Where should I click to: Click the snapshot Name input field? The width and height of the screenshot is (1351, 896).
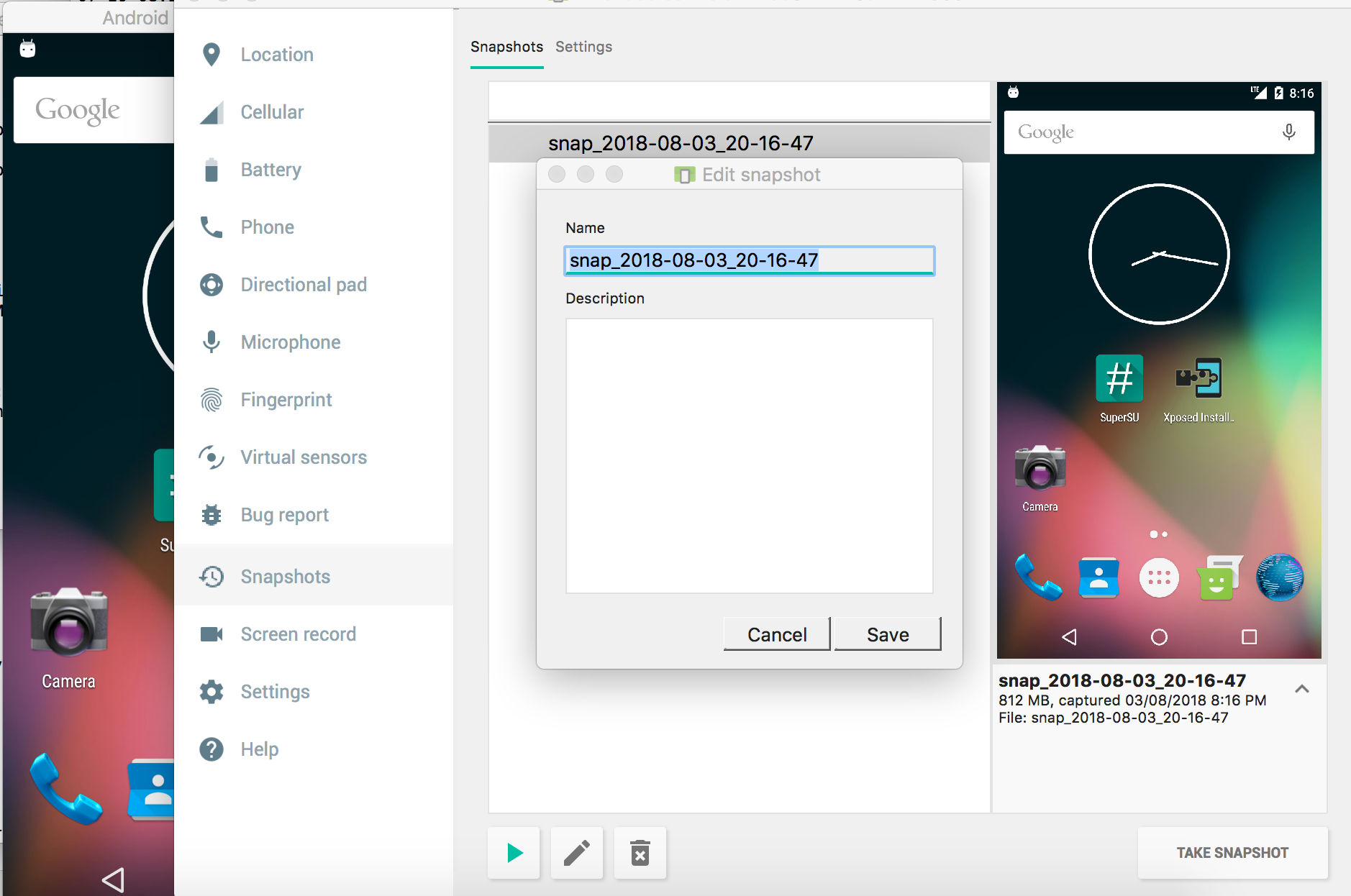click(748, 260)
